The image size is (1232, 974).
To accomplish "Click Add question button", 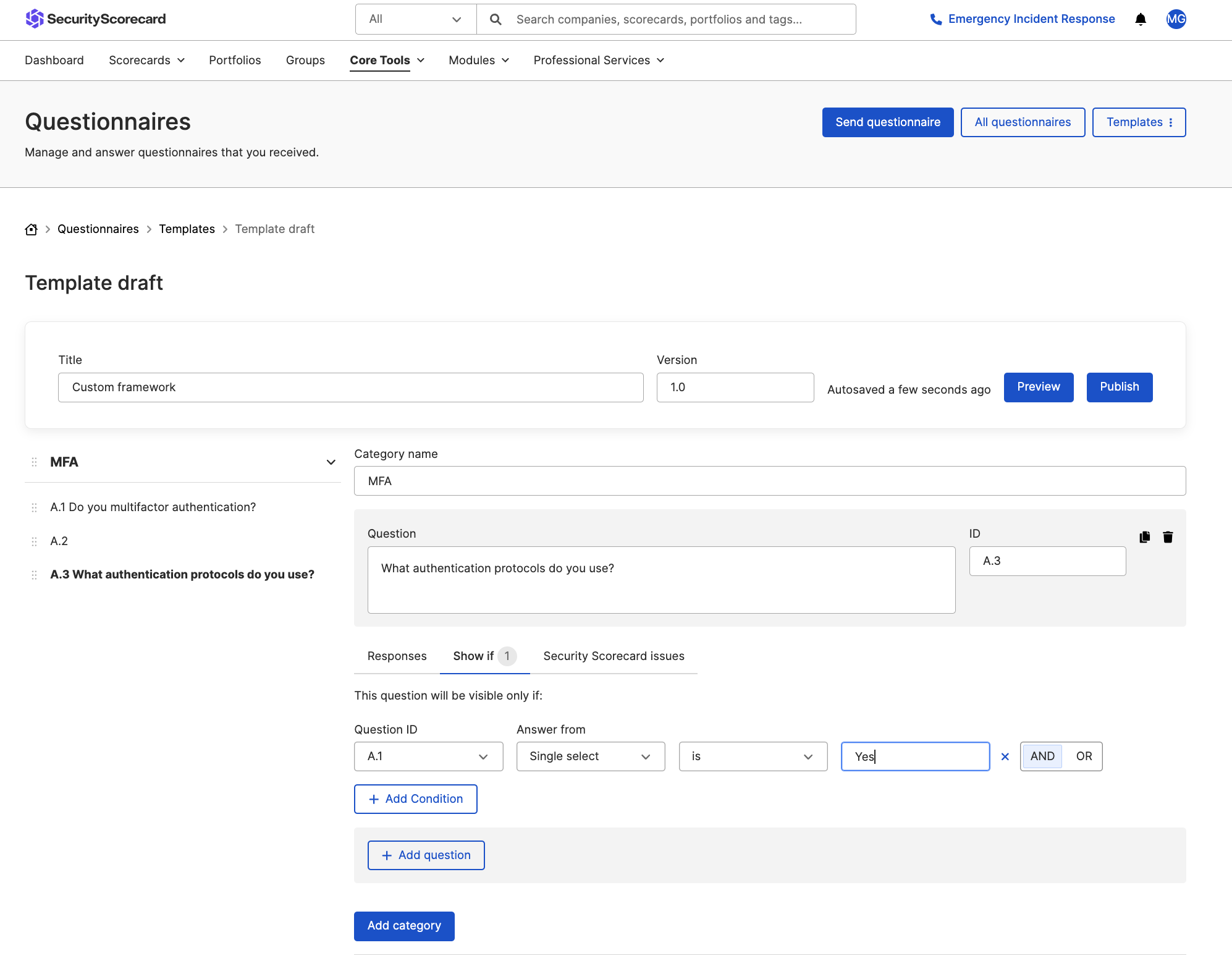I will tap(426, 855).
